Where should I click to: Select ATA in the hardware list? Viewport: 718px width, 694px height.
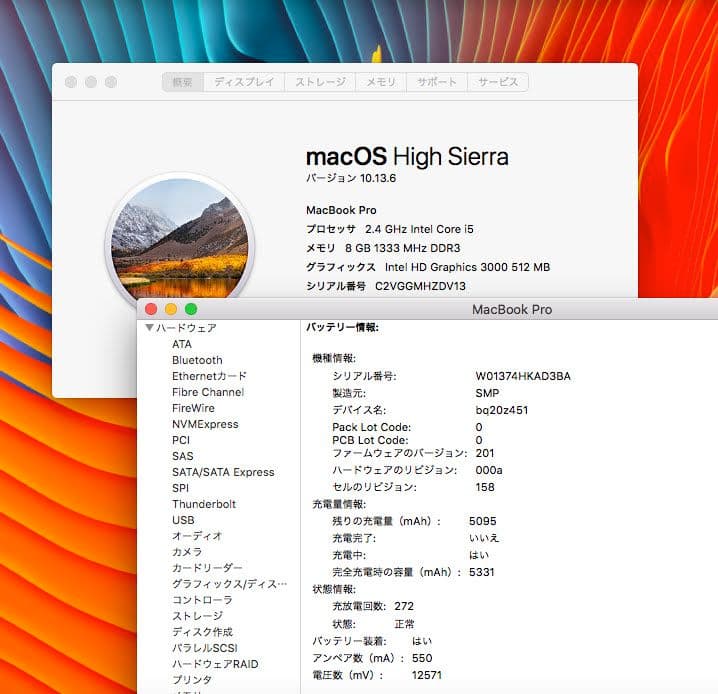(x=182, y=344)
